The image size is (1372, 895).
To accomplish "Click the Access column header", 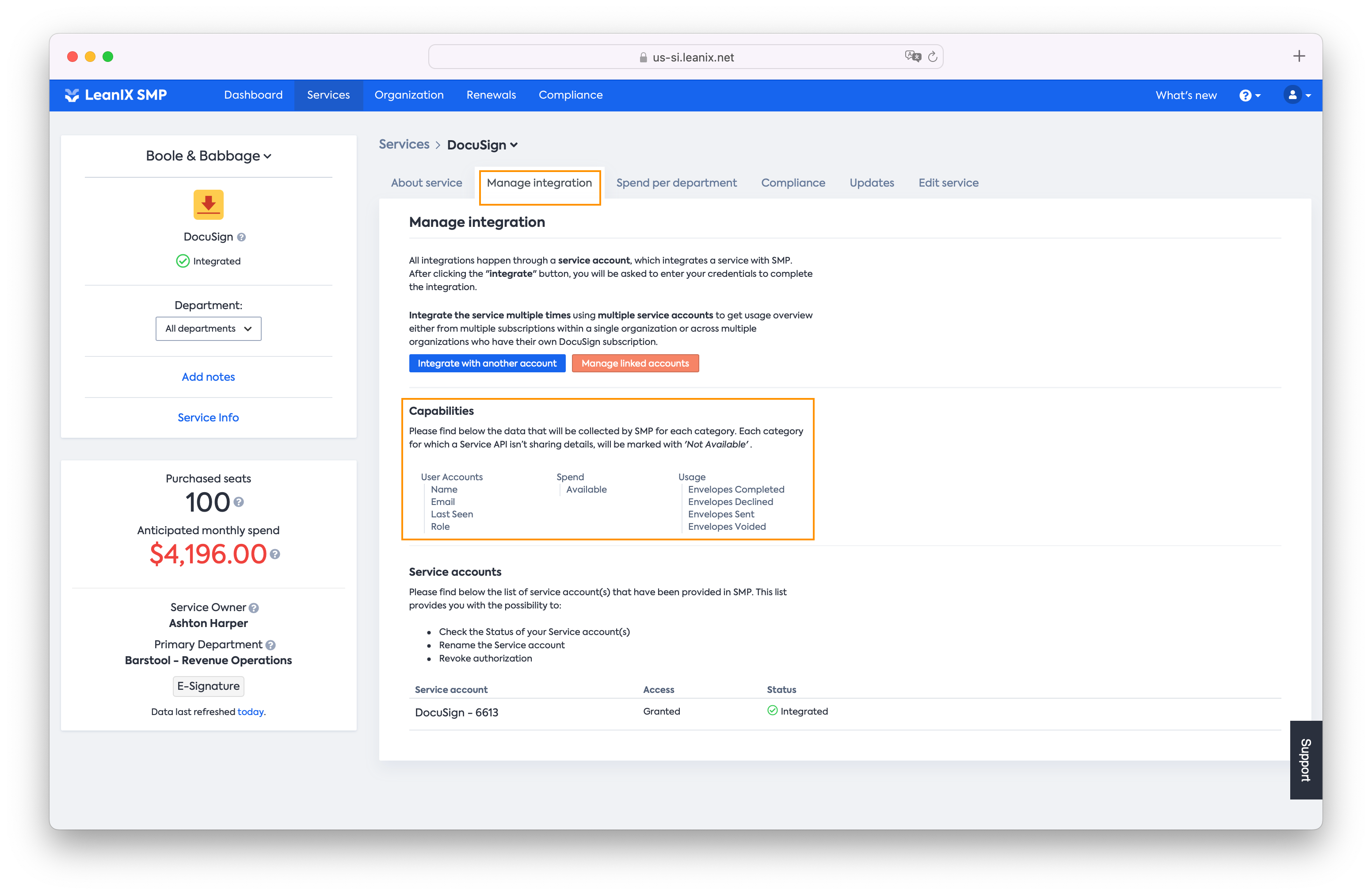I will pyautogui.click(x=658, y=690).
